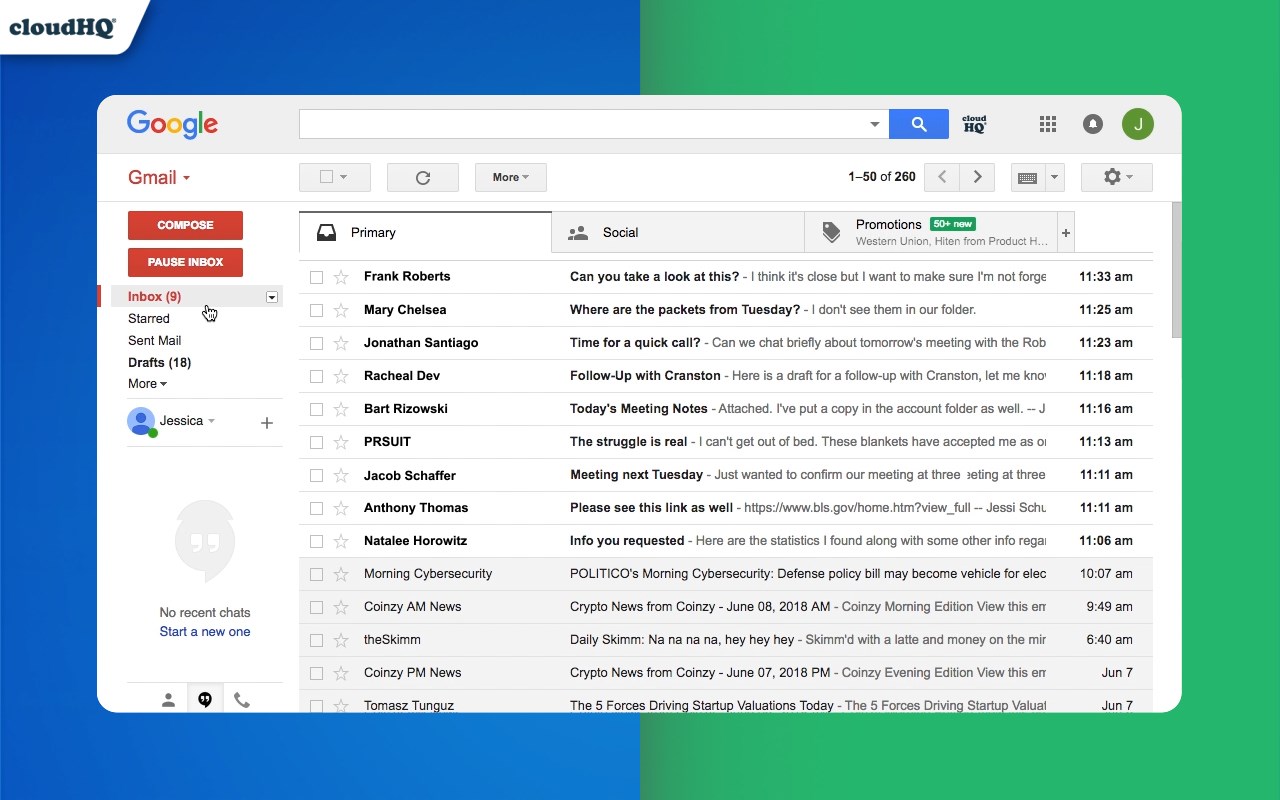1280x800 pixels.
Task: Star the Bart Rizowski email
Action: (x=341, y=409)
